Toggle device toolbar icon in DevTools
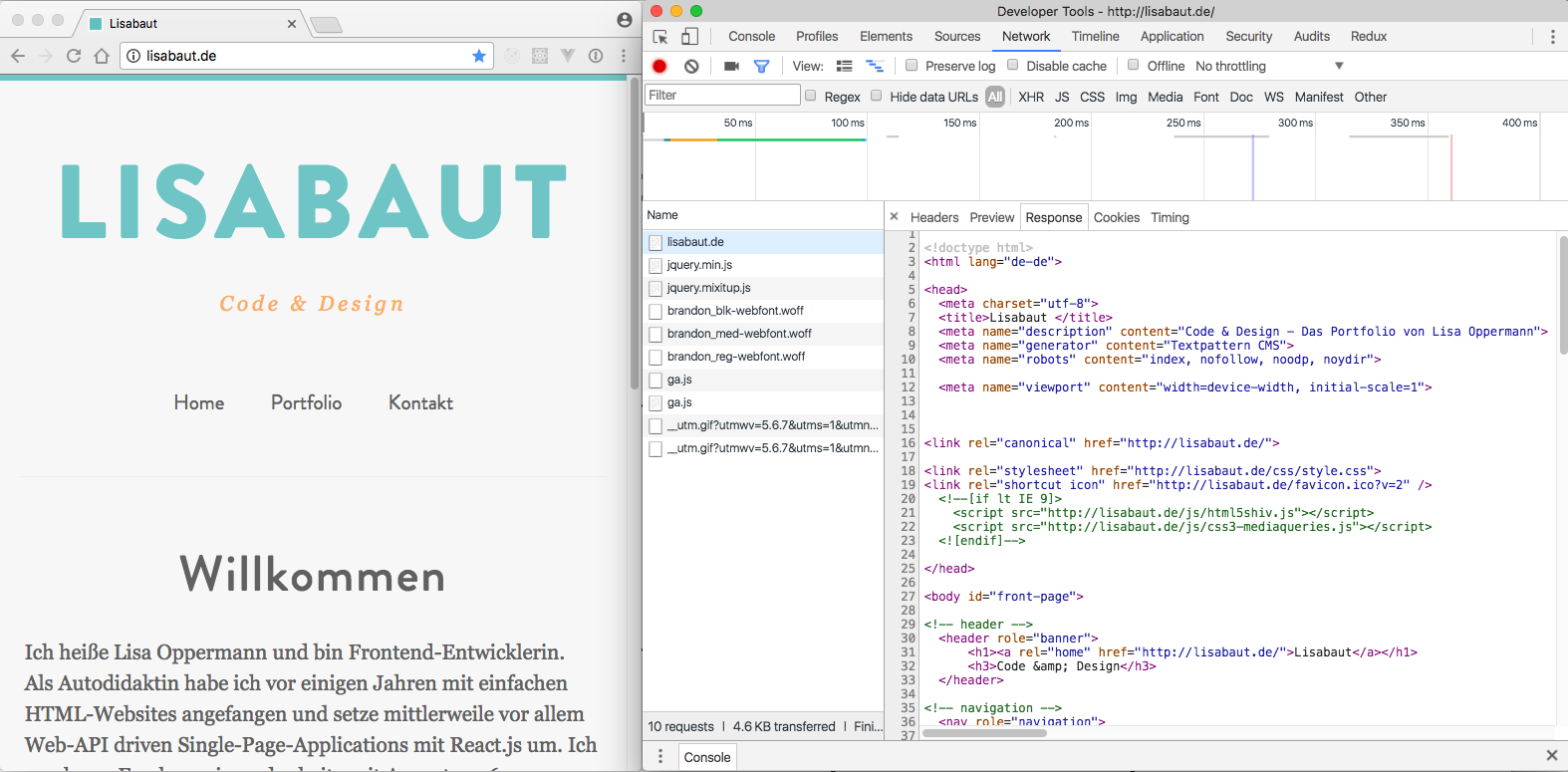Screen dimensions: 1568x772 coord(689,37)
